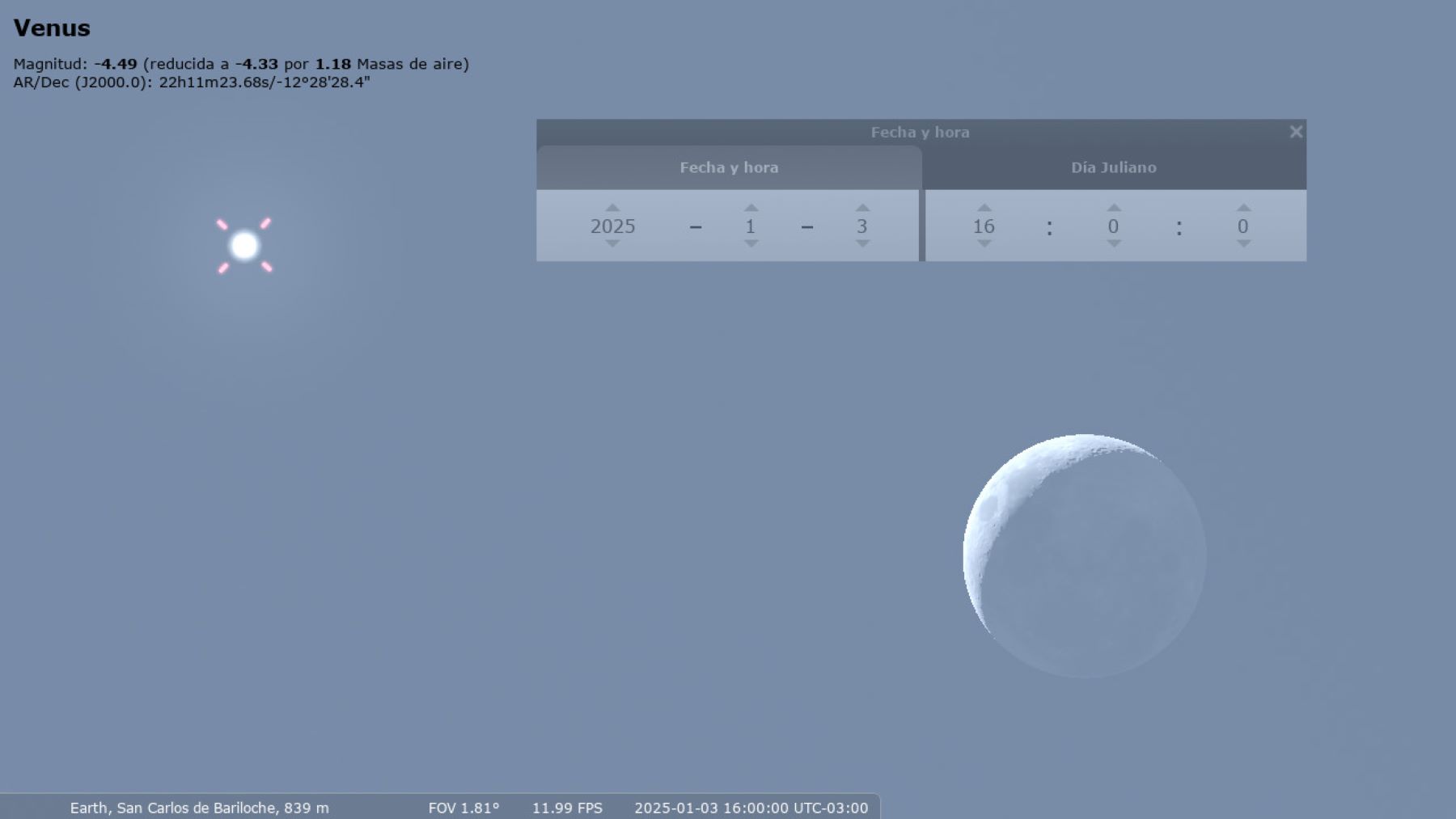Viewport: 1456px width, 819px height.
Task: Decrement the month using the down arrow
Action: [x=751, y=243]
